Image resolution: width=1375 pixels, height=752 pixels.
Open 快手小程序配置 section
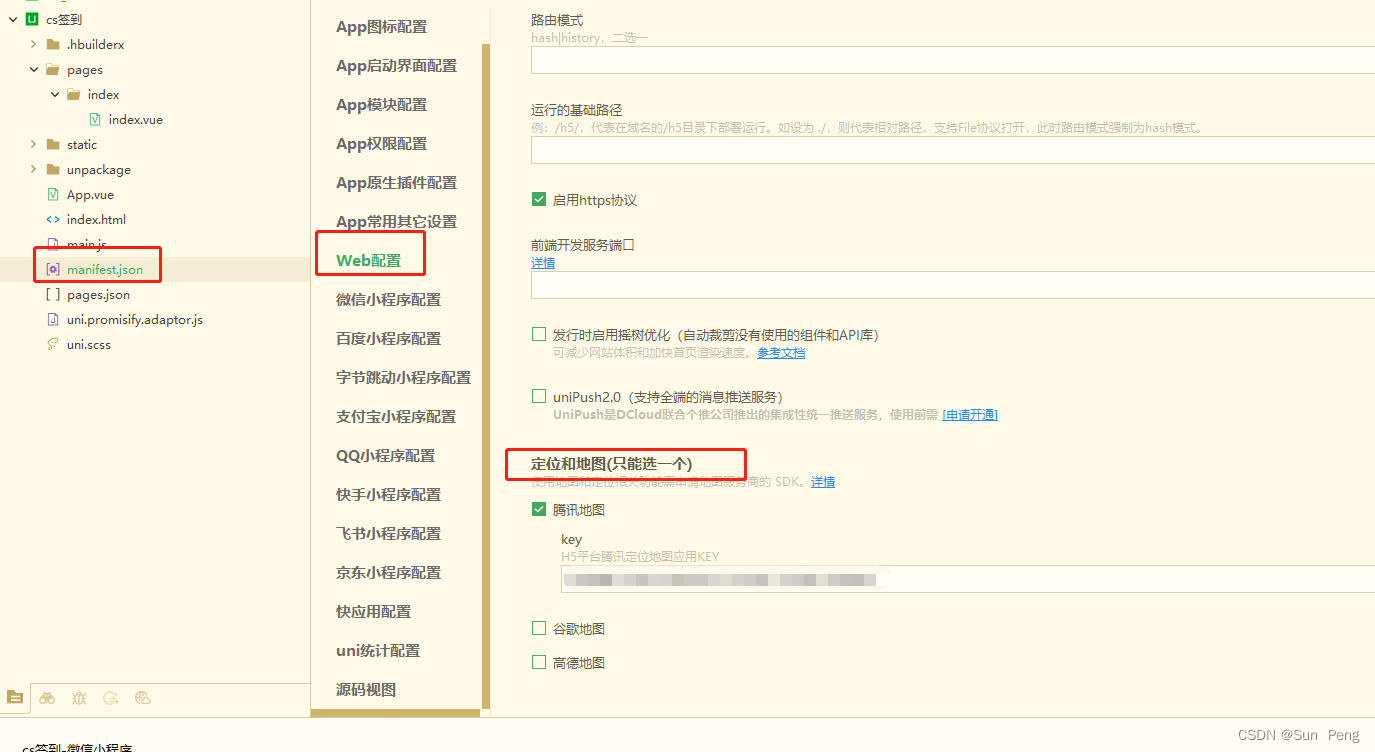388,495
